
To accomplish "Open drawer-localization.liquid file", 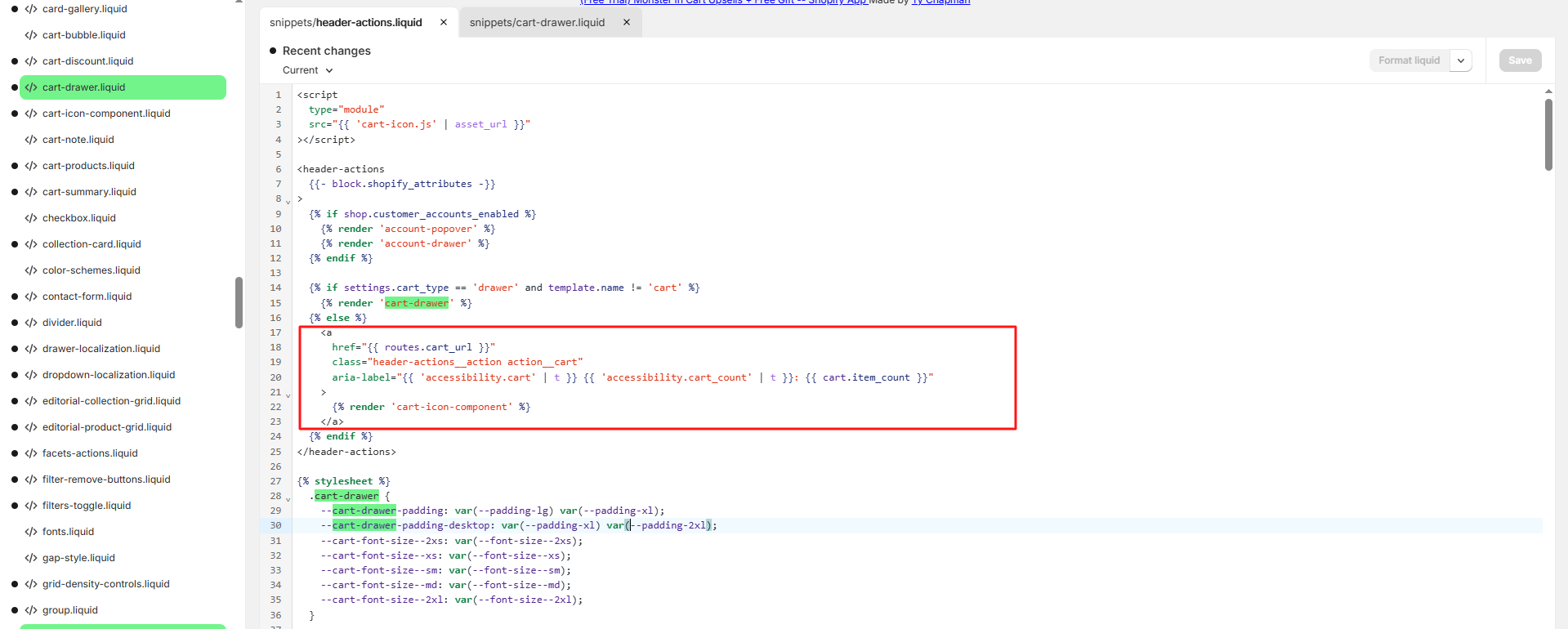I will click(x=101, y=349).
